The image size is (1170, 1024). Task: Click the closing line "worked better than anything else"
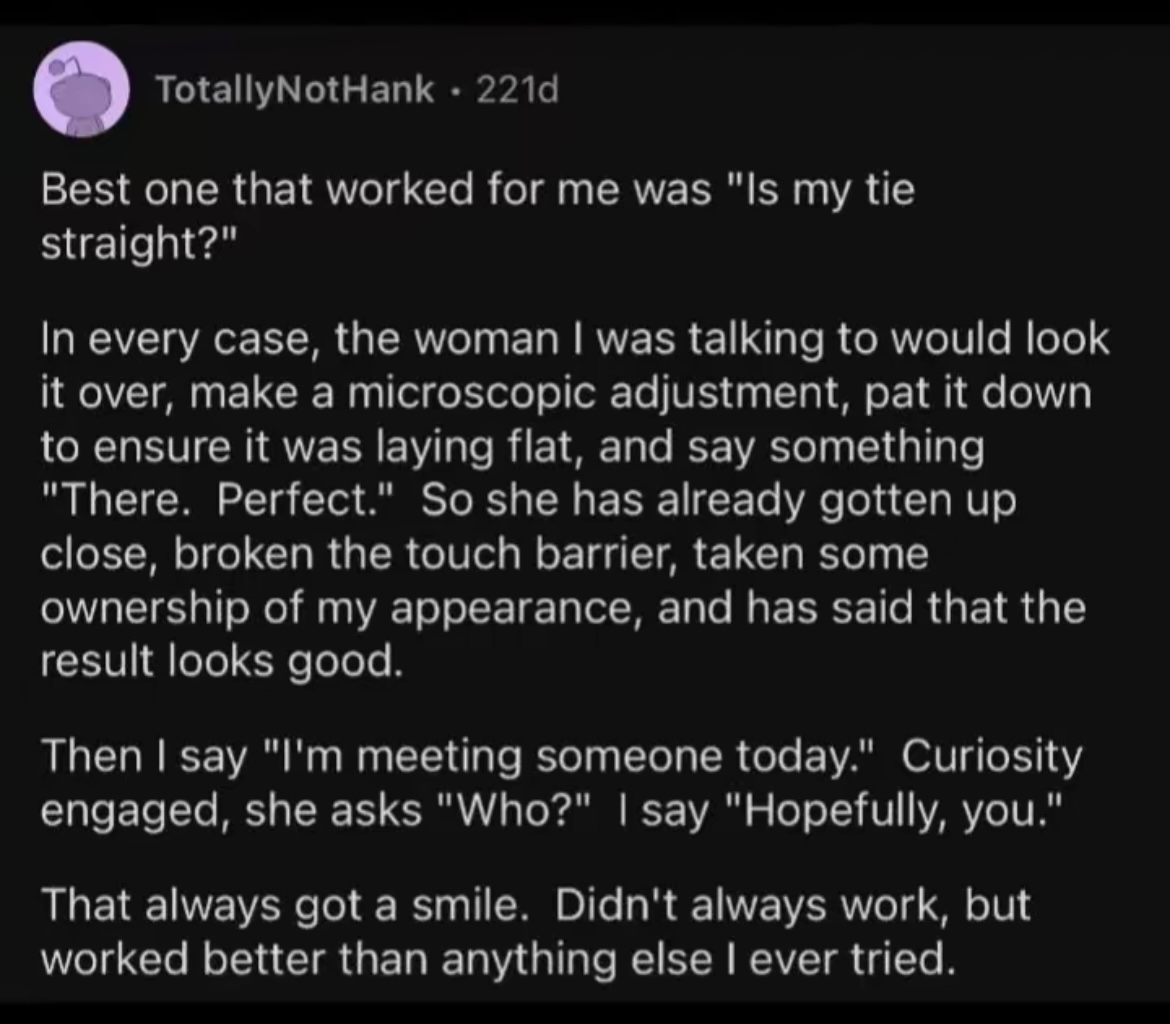pyautogui.click(x=376, y=958)
